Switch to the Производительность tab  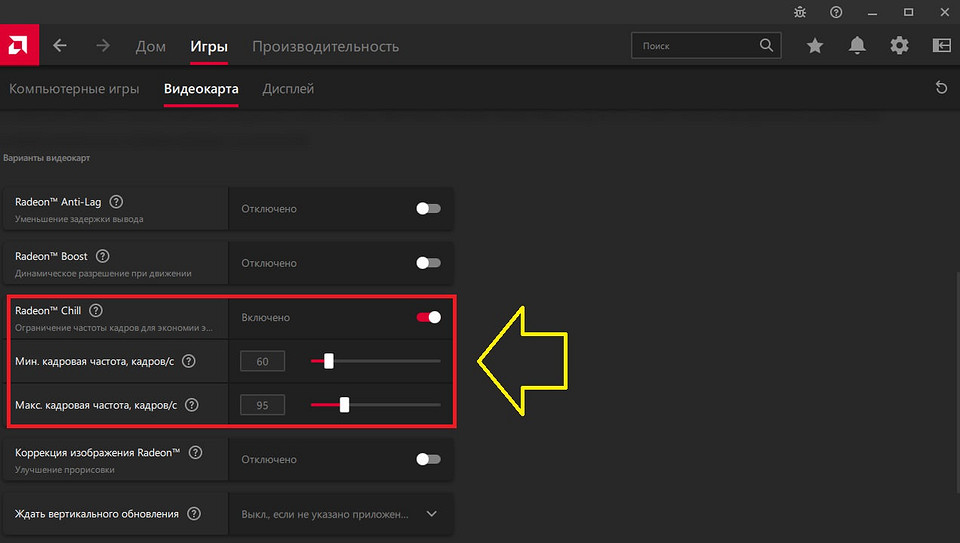325,46
